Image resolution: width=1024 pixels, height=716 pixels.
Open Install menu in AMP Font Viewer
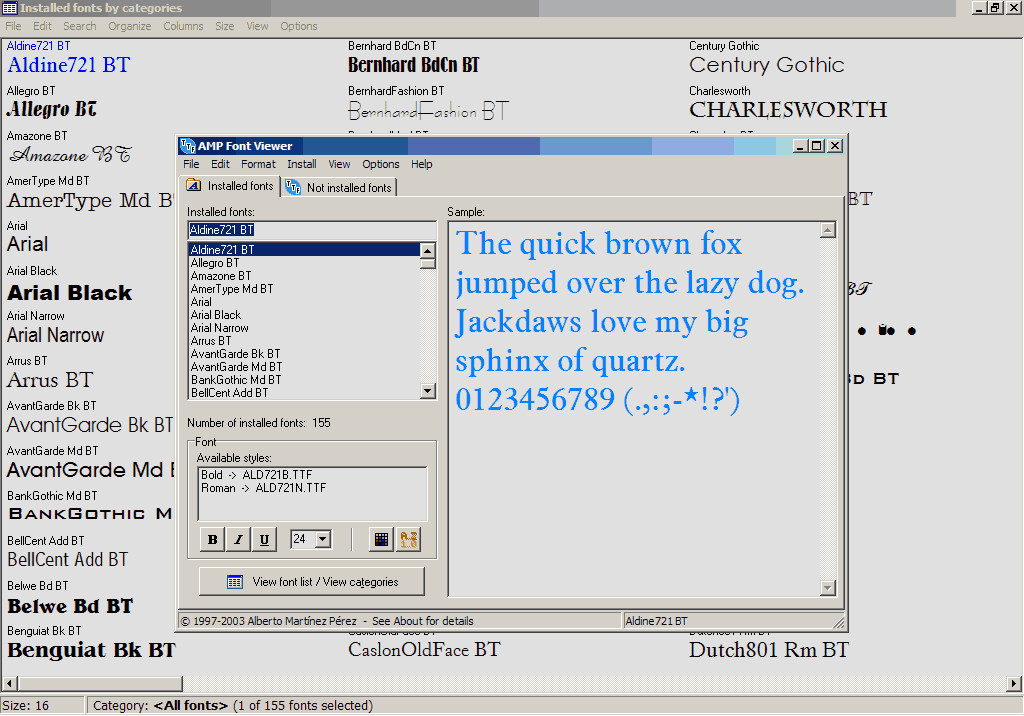pyautogui.click(x=302, y=164)
